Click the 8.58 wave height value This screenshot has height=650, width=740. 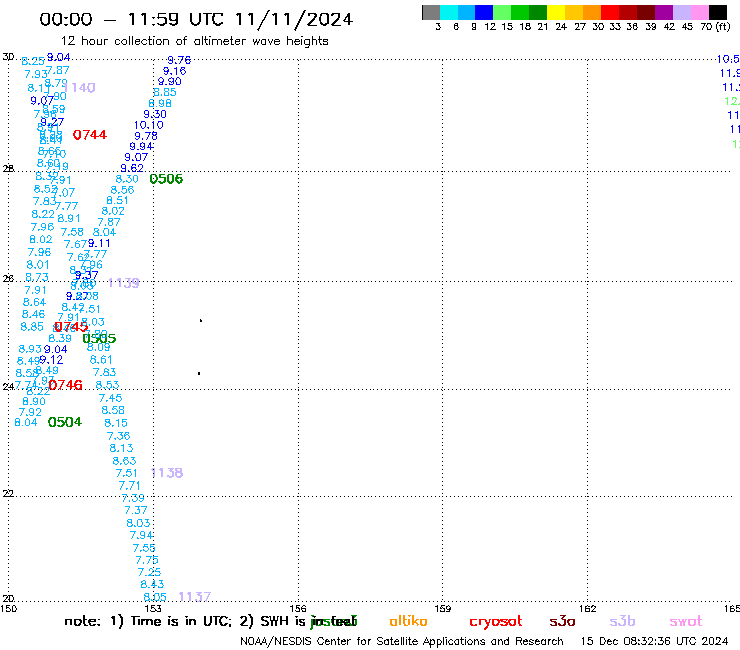(113, 410)
